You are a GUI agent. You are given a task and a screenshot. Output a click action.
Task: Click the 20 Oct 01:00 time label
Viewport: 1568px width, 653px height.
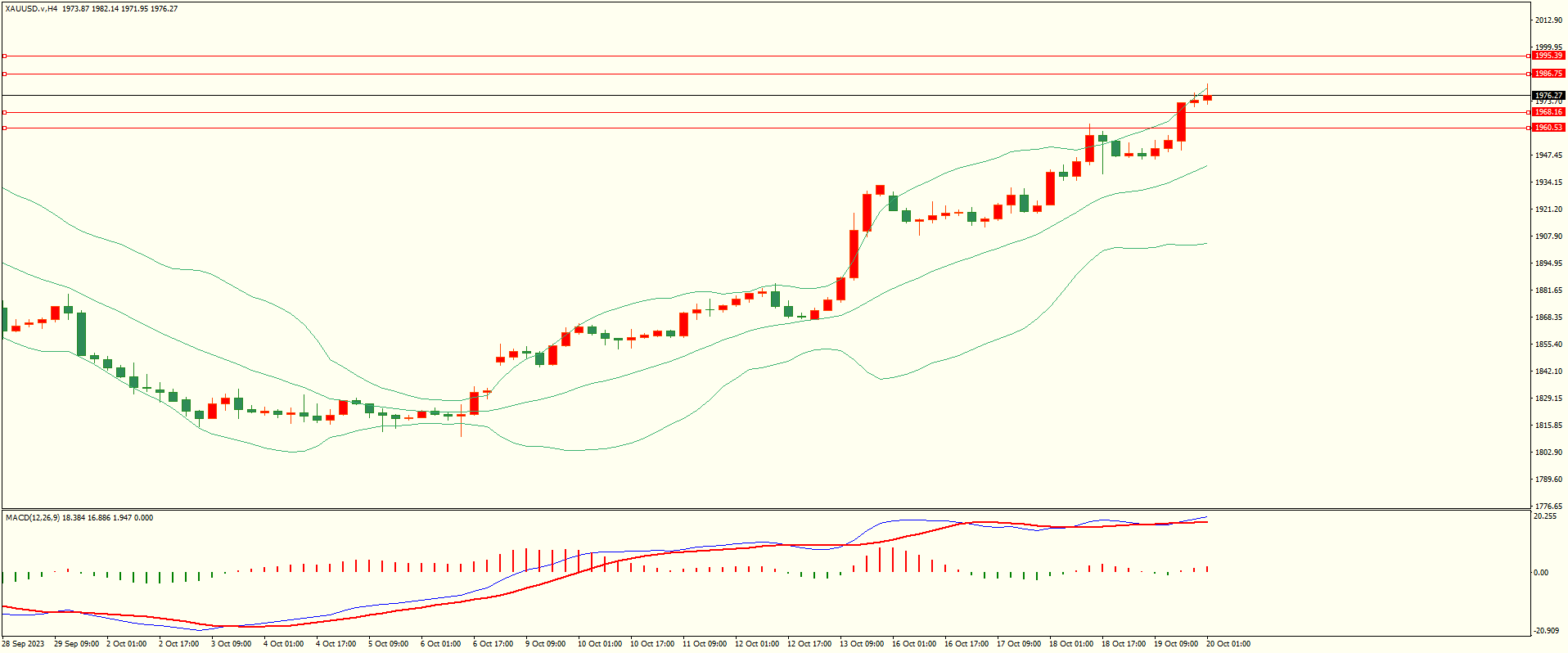click(x=1228, y=644)
